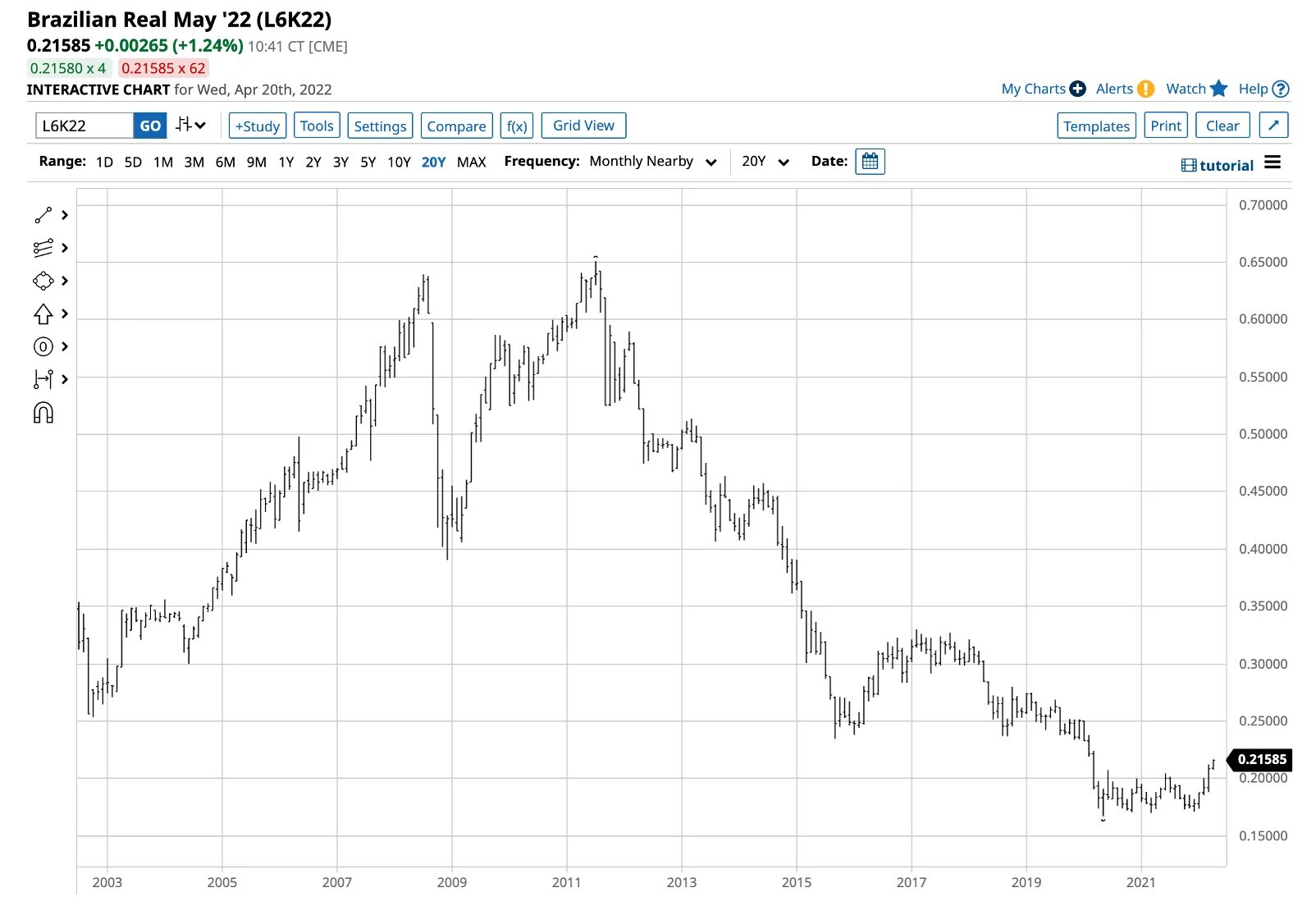Expand the channel lines tool submenu

pyautogui.click(x=65, y=248)
